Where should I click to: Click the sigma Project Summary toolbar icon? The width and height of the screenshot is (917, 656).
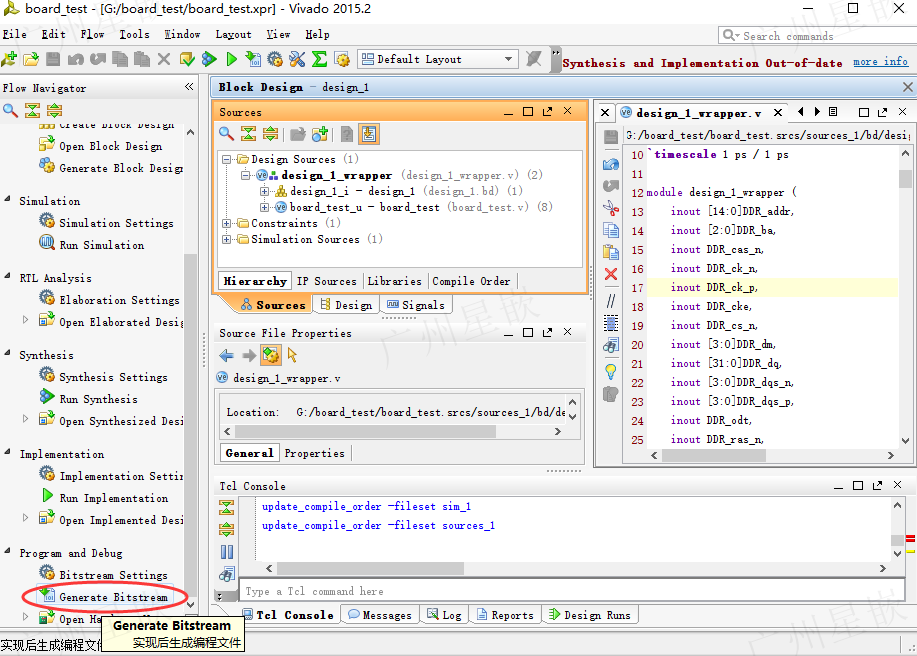(x=319, y=59)
